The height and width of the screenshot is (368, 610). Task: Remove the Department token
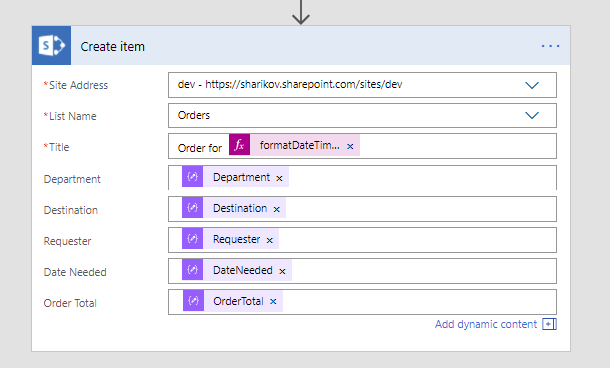pyautogui.click(x=279, y=179)
